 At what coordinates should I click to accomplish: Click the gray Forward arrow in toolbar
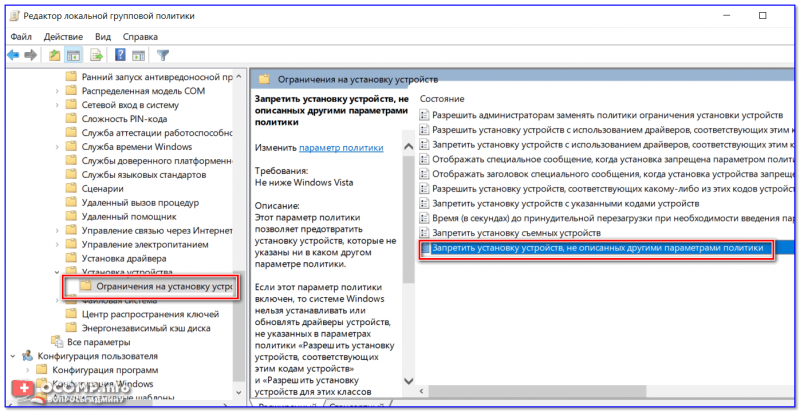point(31,55)
